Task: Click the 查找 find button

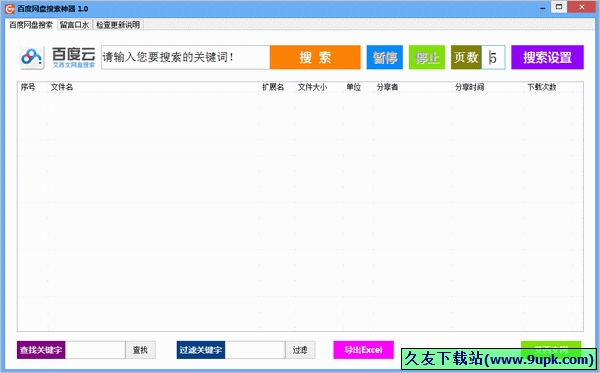Action: click(140, 350)
